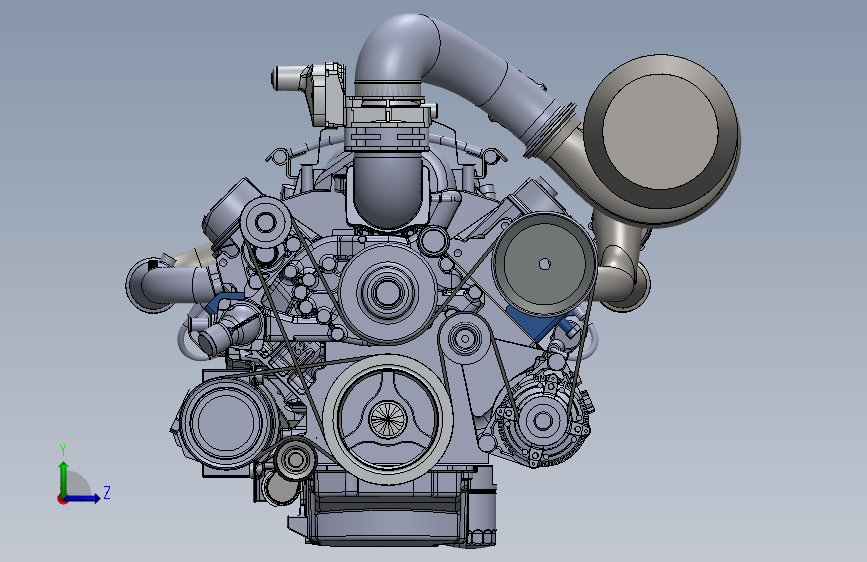Select the small idler pulley on upper left
This screenshot has height=562, width=867.
click(265, 222)
